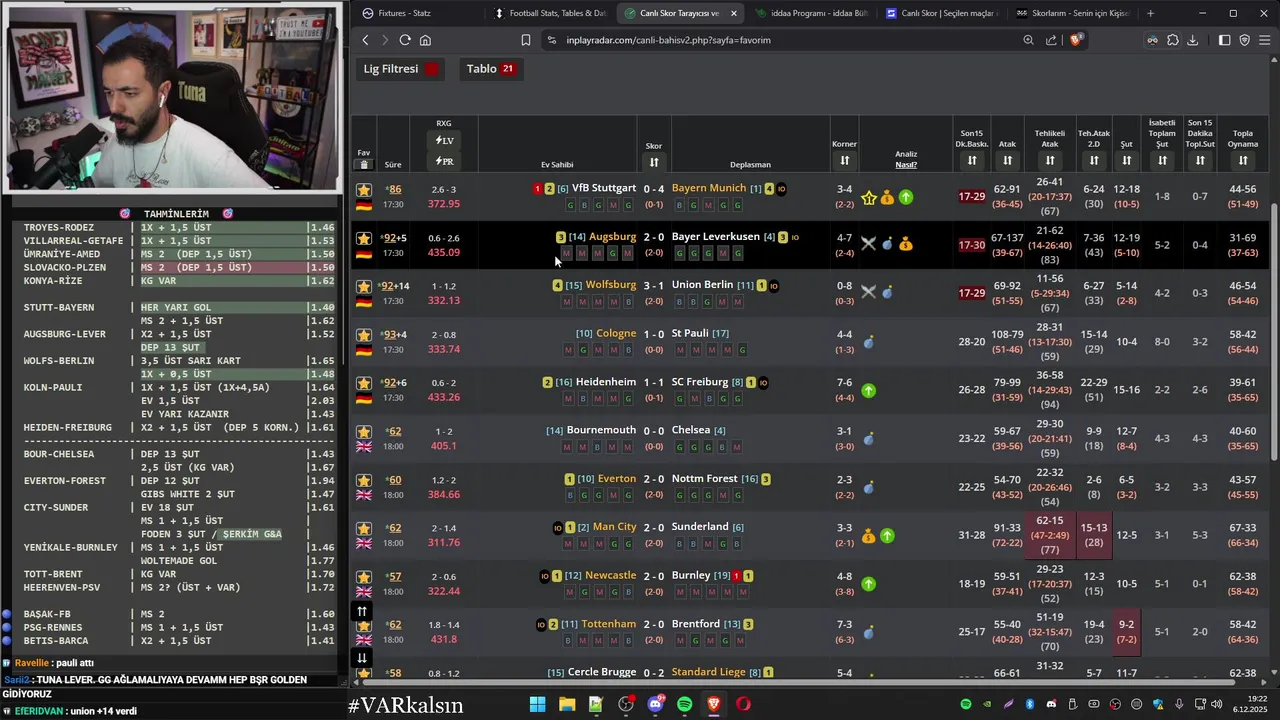The image size is (1280, 720).
Task: Open the Brave Shields lion icon
Action: coord(1076,40)
